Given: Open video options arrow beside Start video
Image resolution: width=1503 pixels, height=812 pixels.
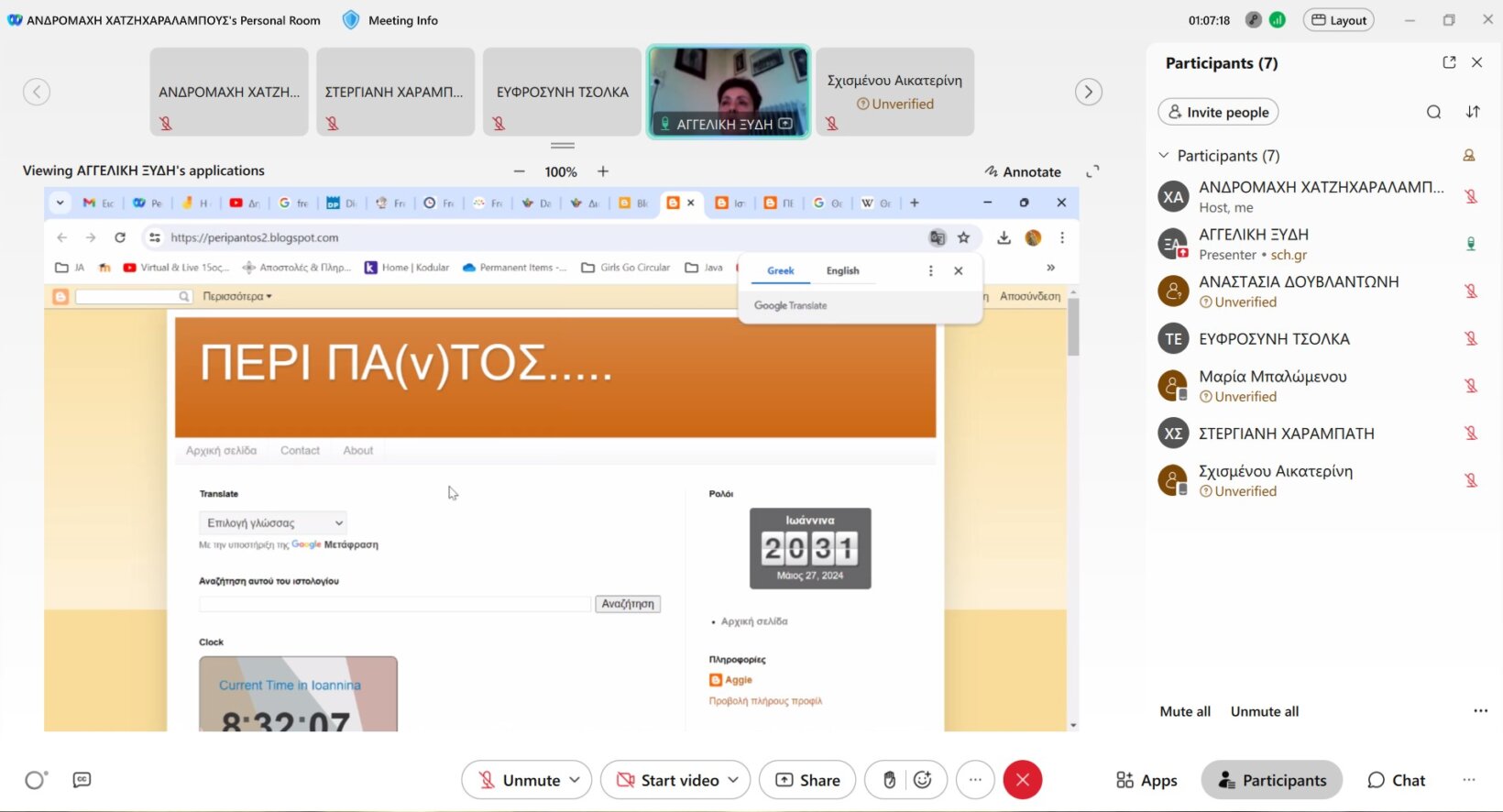Looking at the screenshot, I should tap(733, 780).
